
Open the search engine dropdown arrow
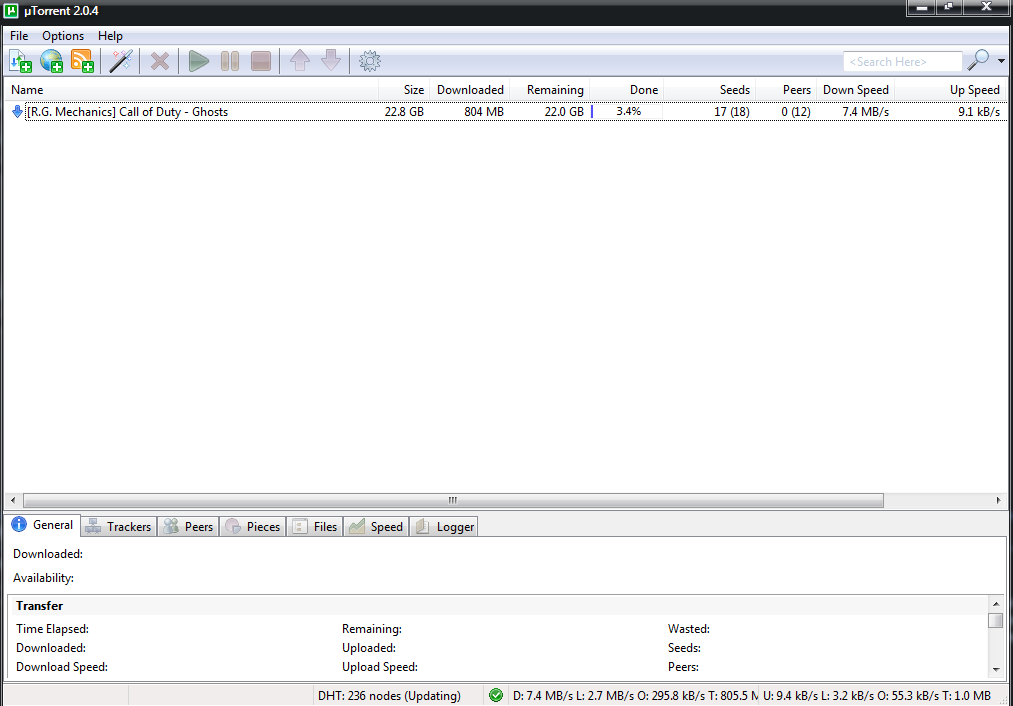(1001, 61)
